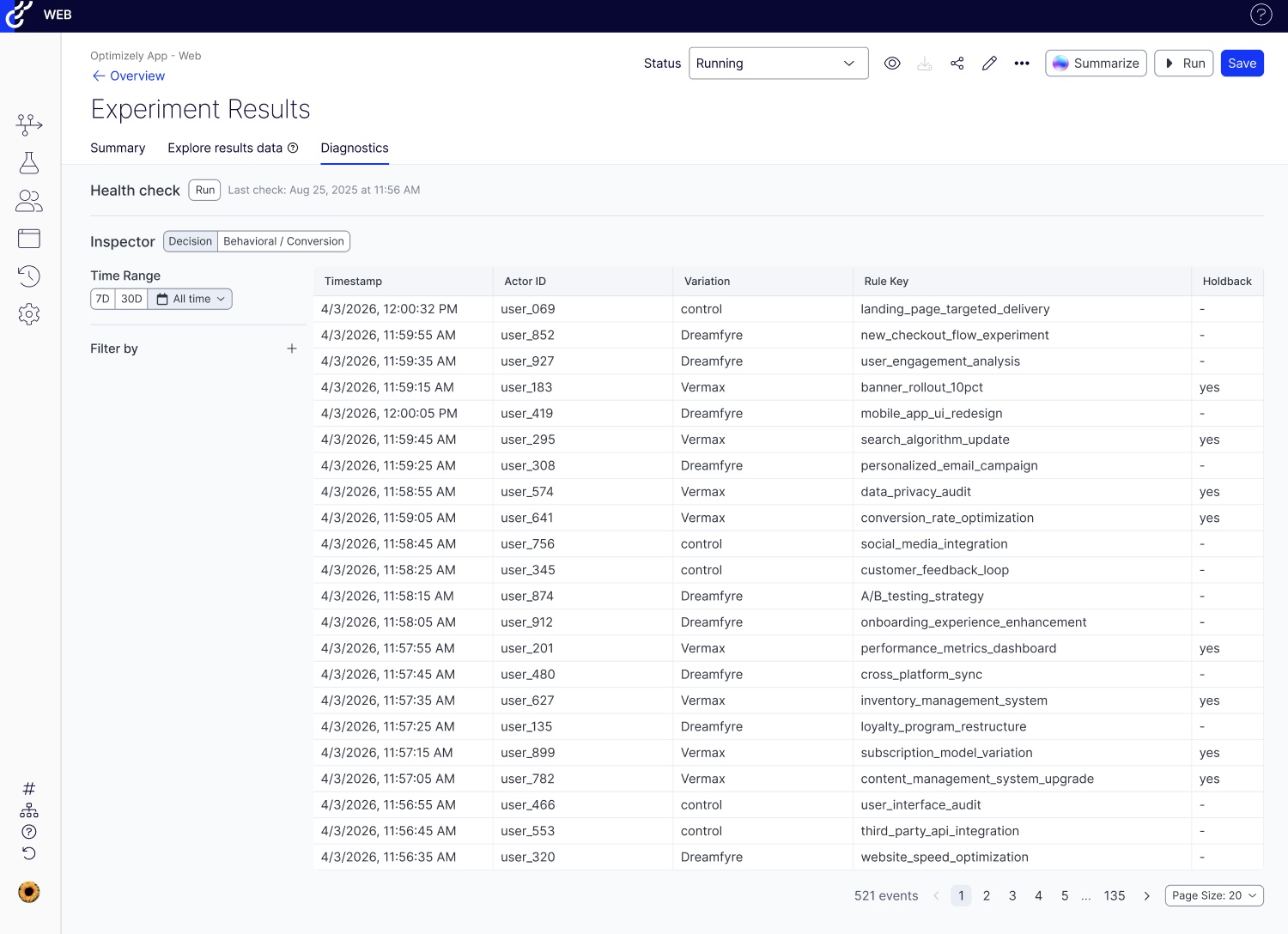Open the settings gear in sidebar

[x=28, y=314]
